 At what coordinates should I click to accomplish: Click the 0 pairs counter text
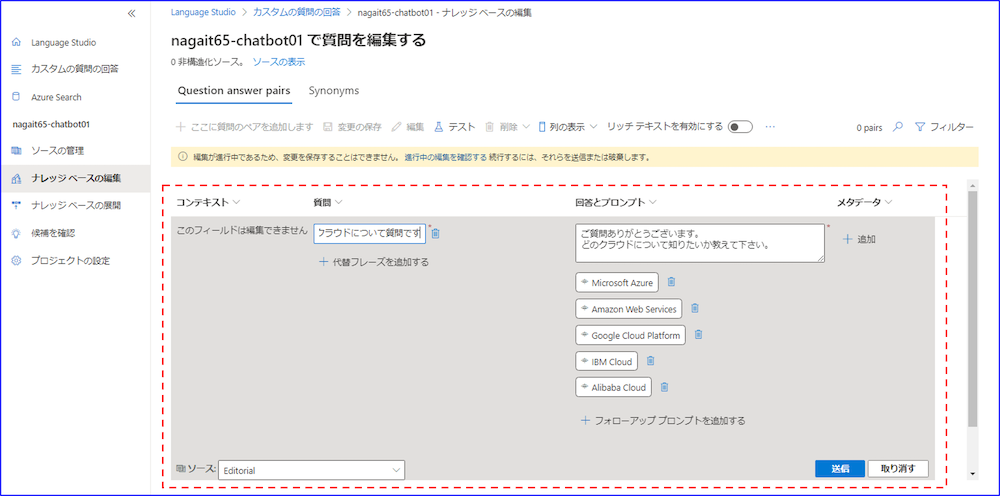click(869, 128)
